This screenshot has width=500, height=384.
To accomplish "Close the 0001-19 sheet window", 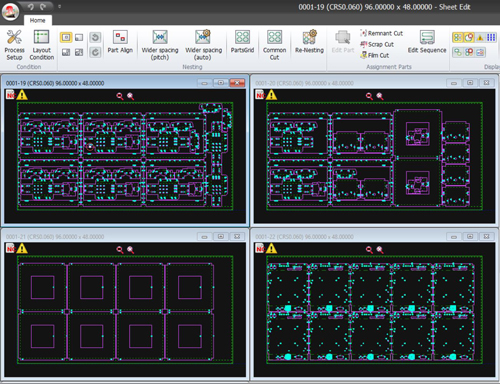I will tap(237, 83).
